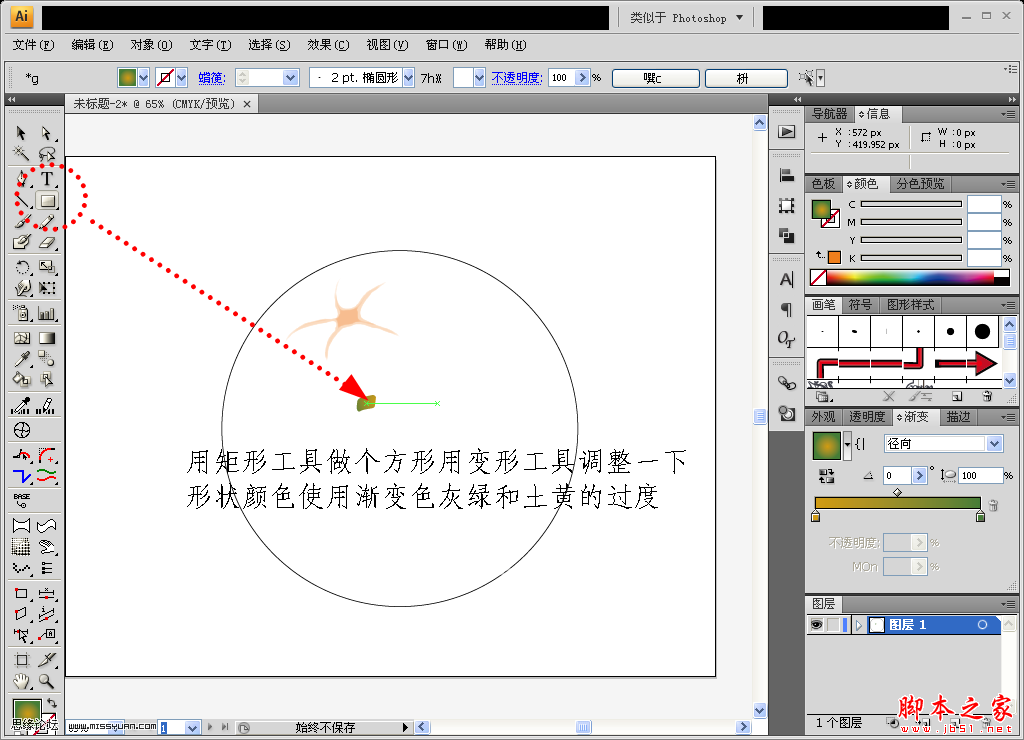Select the Eraser tool
This screenshot has width=1024, height=740.
click(46, 242)
